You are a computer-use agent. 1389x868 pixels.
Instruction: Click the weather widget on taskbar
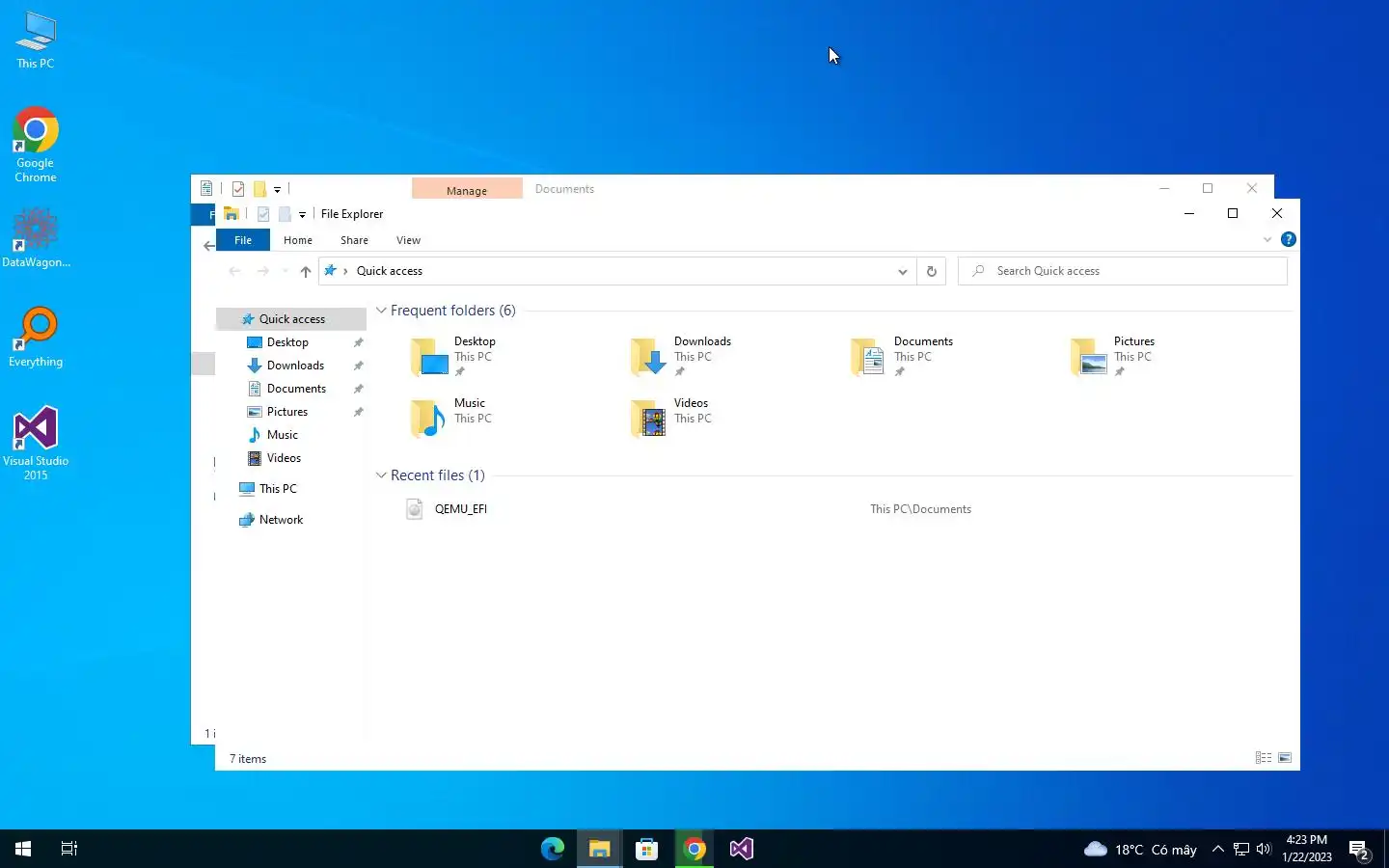click(x=1140, y=850)
